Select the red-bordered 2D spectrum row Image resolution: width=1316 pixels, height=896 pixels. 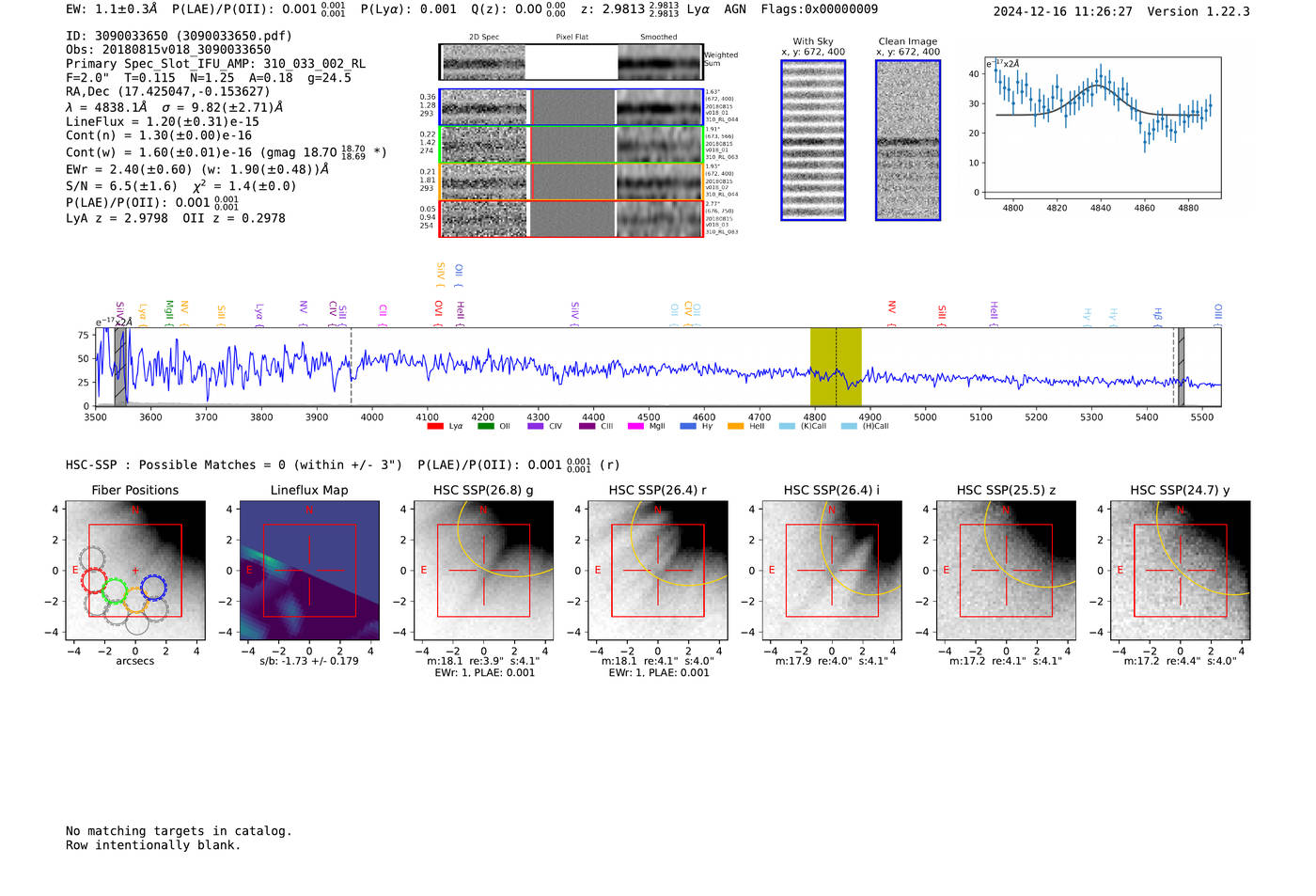[x=572, y=218]
